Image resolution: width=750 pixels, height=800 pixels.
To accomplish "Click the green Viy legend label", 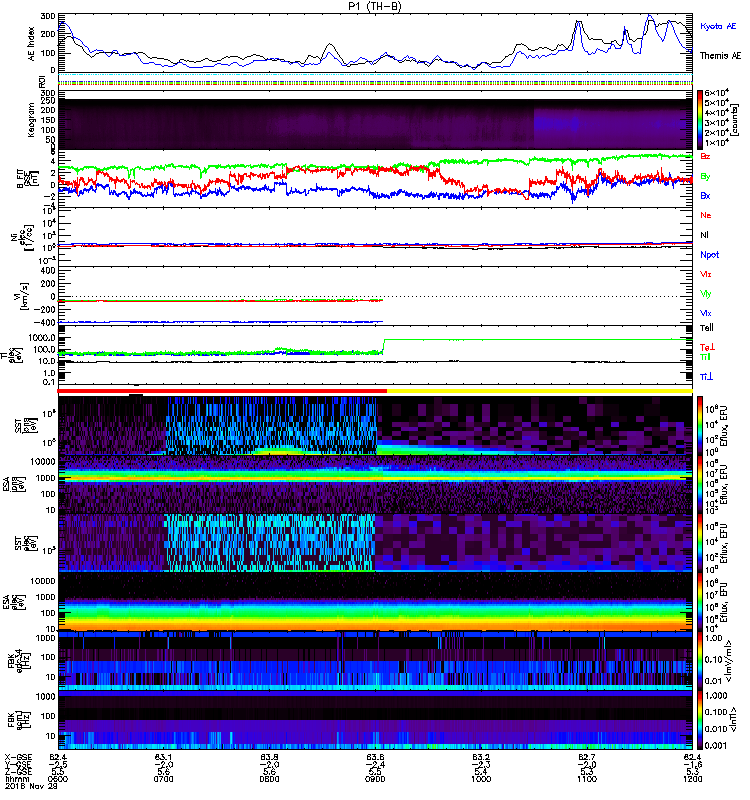I will tap(706, 294).
